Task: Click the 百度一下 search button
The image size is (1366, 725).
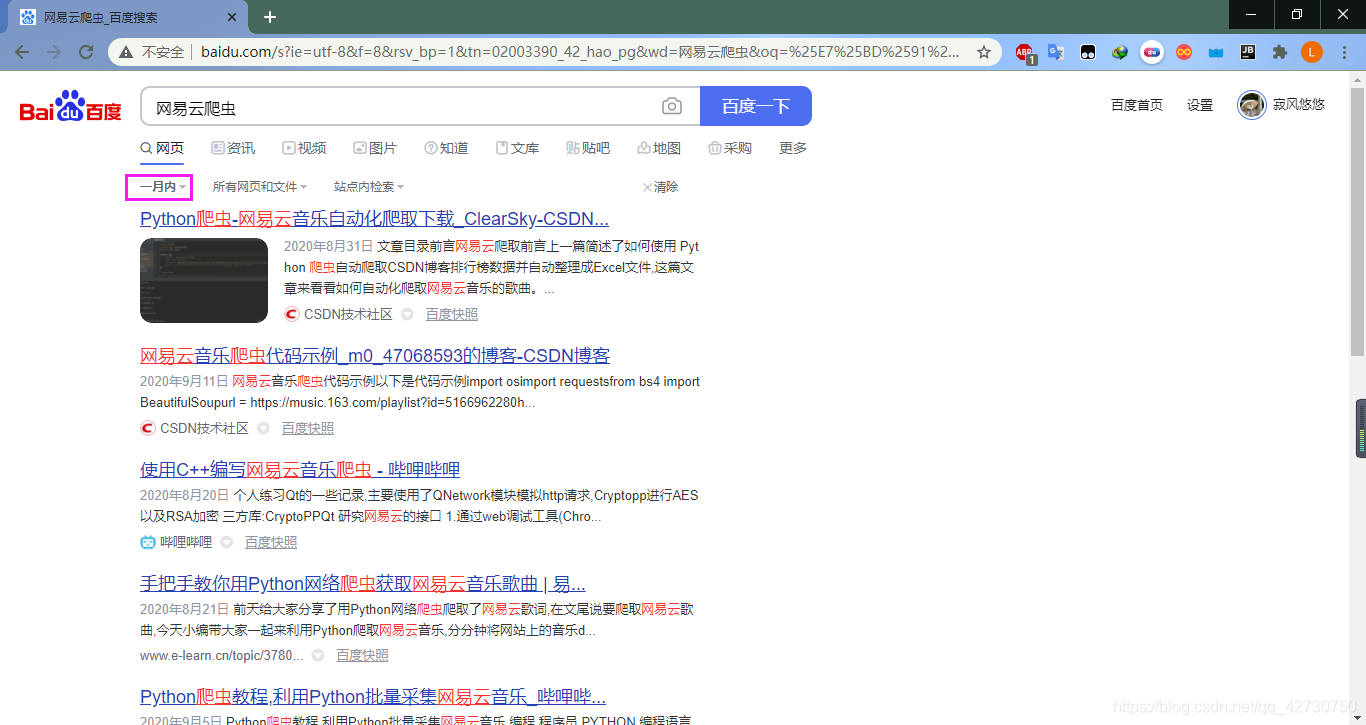Action: click(x=756, y=106)
